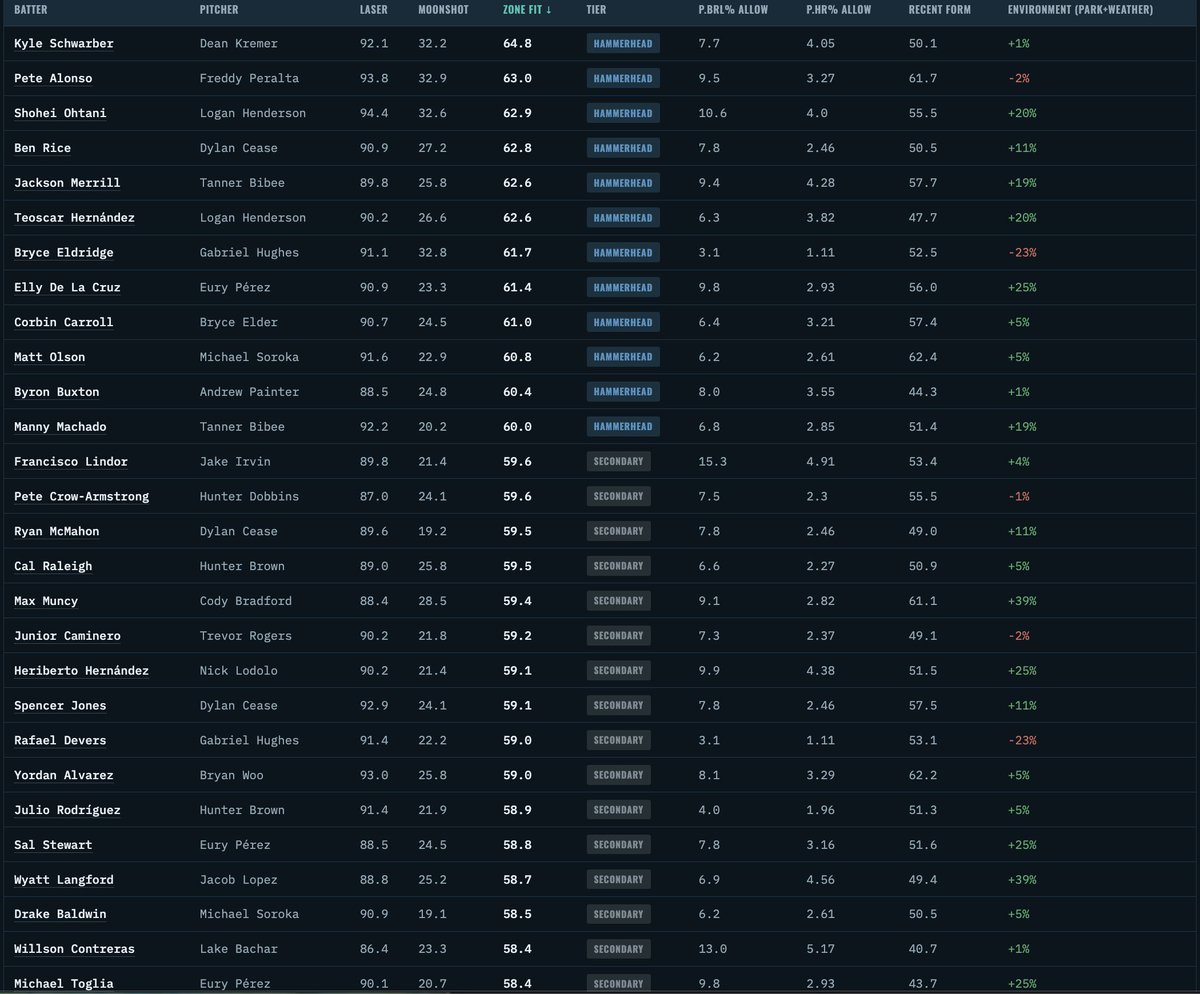Select pitcher Nick Lodolo cell
Screen dimensions: 1200x994
coord(239,670)
